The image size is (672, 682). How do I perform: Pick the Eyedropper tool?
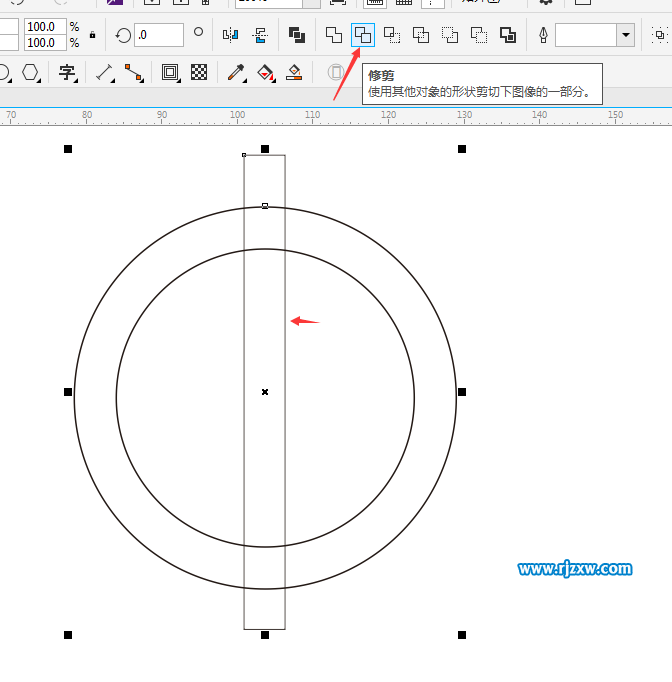[x=237, y=72]
